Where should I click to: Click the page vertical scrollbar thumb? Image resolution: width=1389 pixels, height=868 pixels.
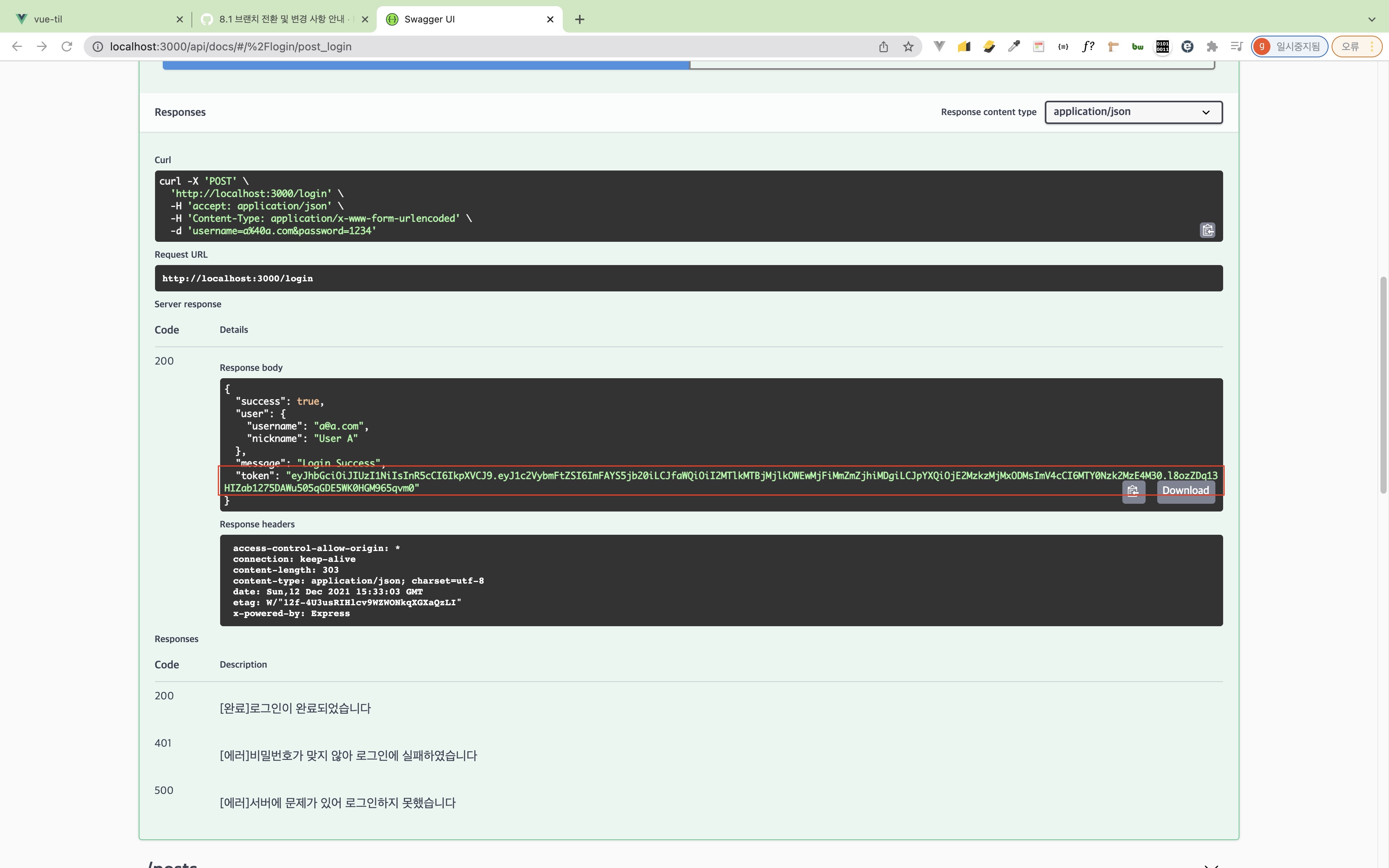pyautogui.click(x=1383, y=385)
